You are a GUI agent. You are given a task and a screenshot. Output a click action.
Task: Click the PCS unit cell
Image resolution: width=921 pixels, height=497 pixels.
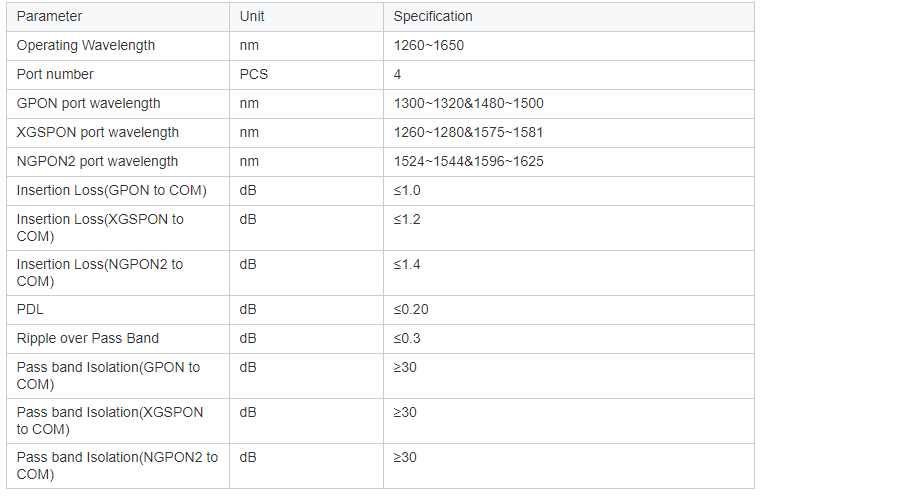[x=254, y=74]
